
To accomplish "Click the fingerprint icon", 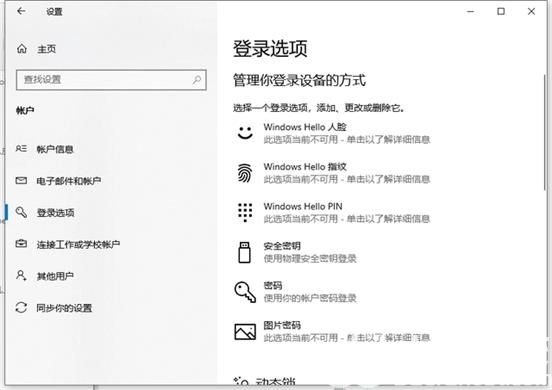I will tap(245, 173).
